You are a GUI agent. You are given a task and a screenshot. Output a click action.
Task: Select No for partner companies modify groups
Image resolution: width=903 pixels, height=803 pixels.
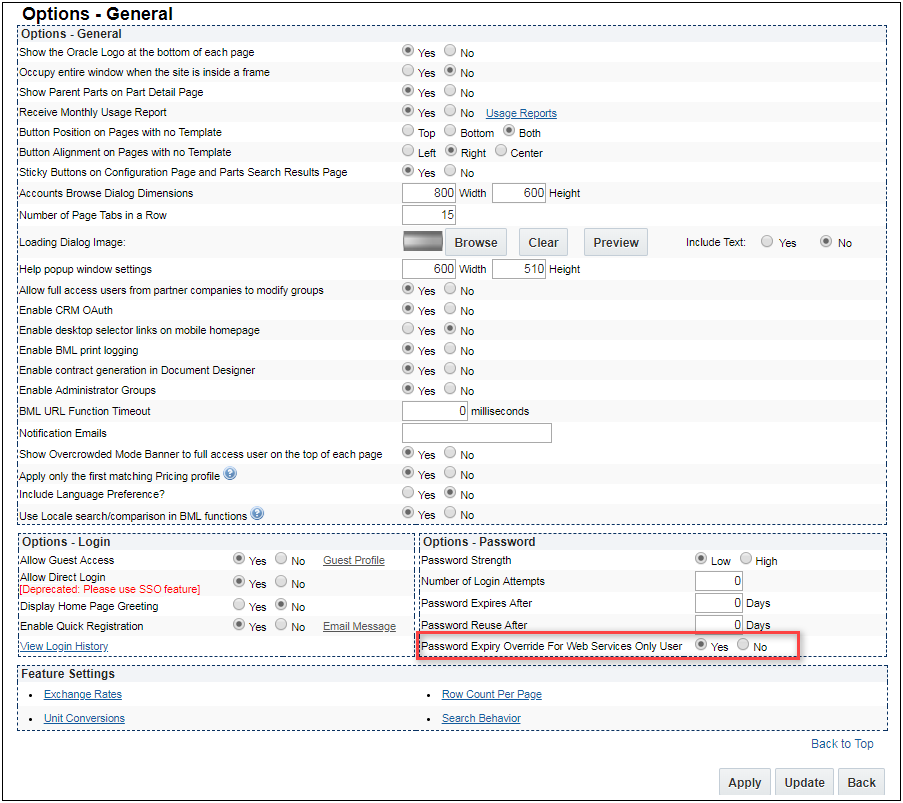pyautogui.click(x=450, y=289)
